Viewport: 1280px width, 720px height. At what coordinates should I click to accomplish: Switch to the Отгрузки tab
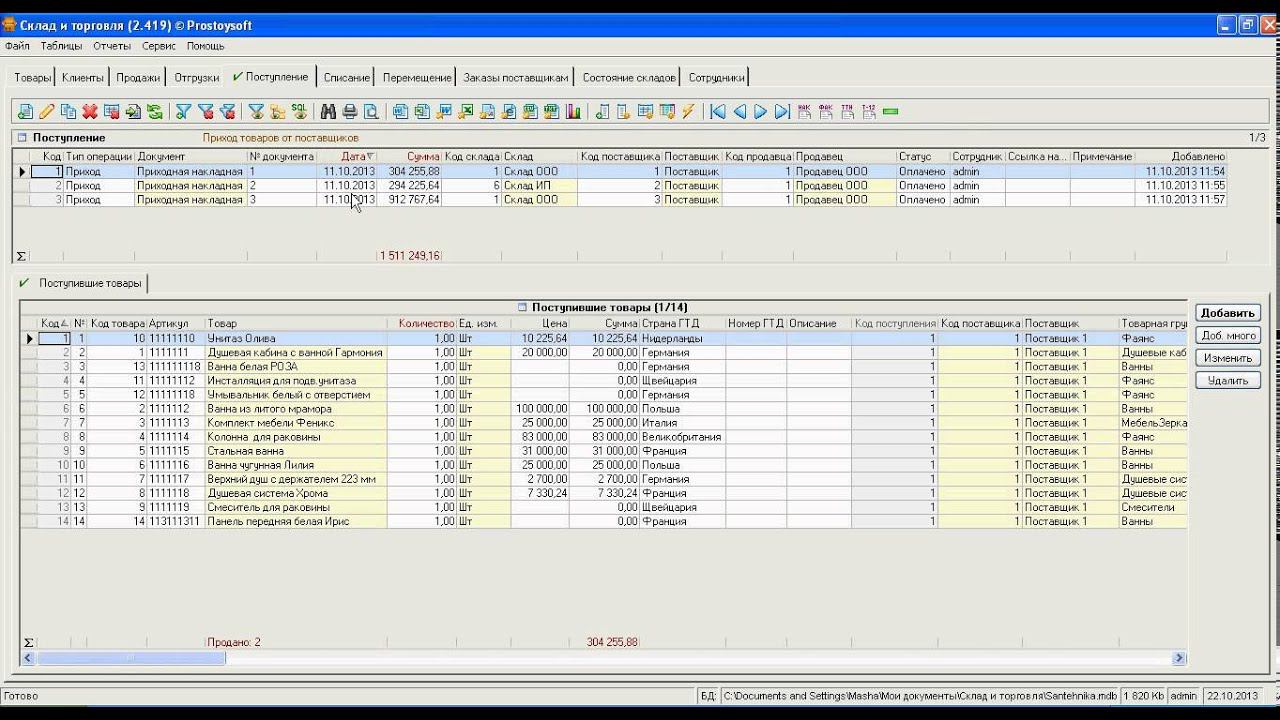pyautogui.click(x=197, y=78)
